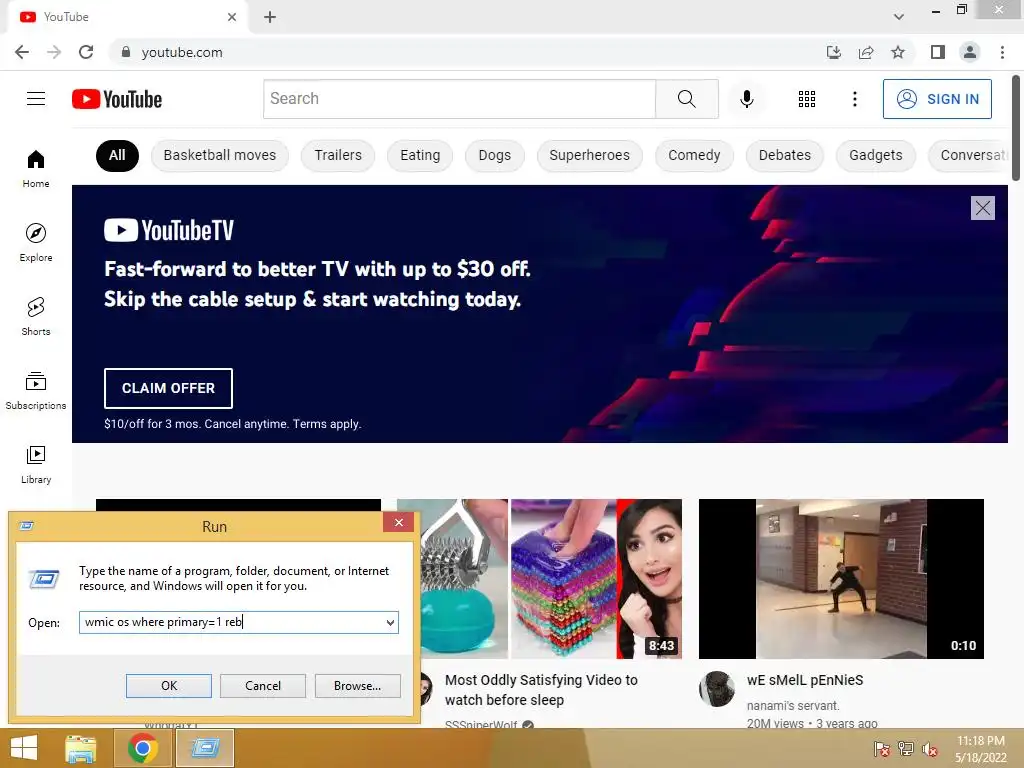The height and width of the screenshot is (768, 1024).
Task: View site info lock icon
Action: [126, 52]
